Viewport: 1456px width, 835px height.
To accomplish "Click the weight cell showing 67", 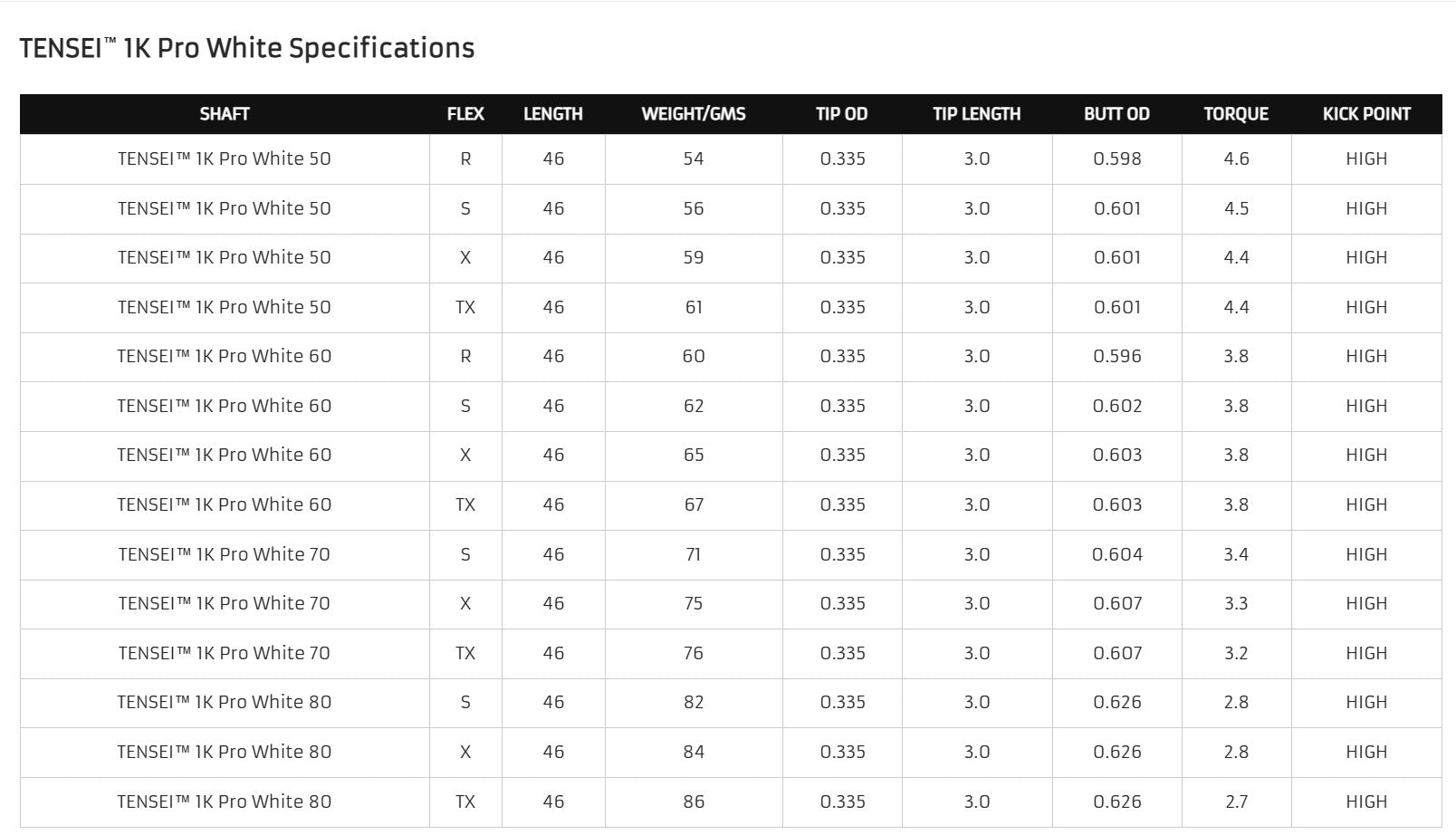I will pyautogui.click(x=694, y=505).
